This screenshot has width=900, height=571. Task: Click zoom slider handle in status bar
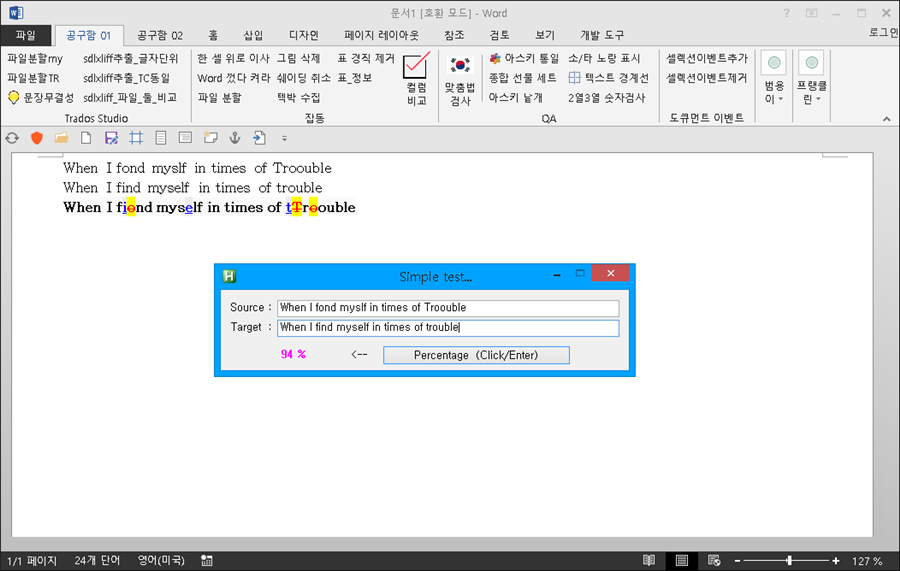(x=790, y=560)
